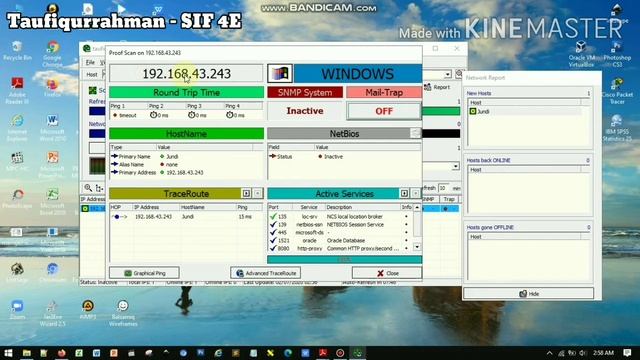The width and height of the screenshot is (640, 360).
Task: Click the 2:58 AM taskbar clock
Action: [x=603, y=353]
